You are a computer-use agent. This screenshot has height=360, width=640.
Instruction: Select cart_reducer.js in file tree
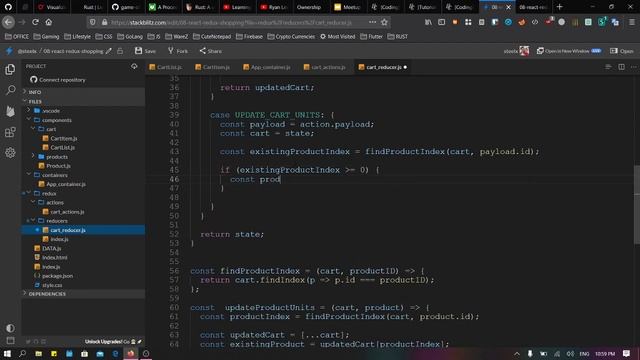tap(83, 230)
